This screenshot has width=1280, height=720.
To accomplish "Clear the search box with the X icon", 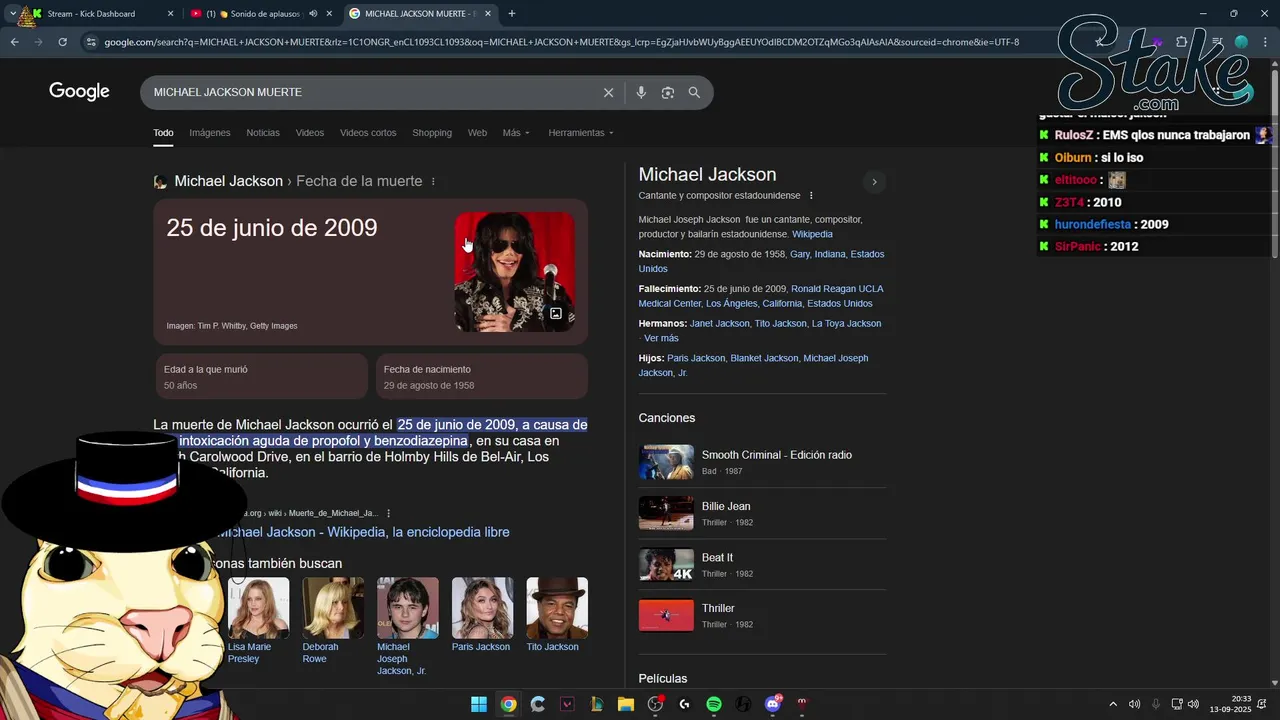I will coord(608,92).
